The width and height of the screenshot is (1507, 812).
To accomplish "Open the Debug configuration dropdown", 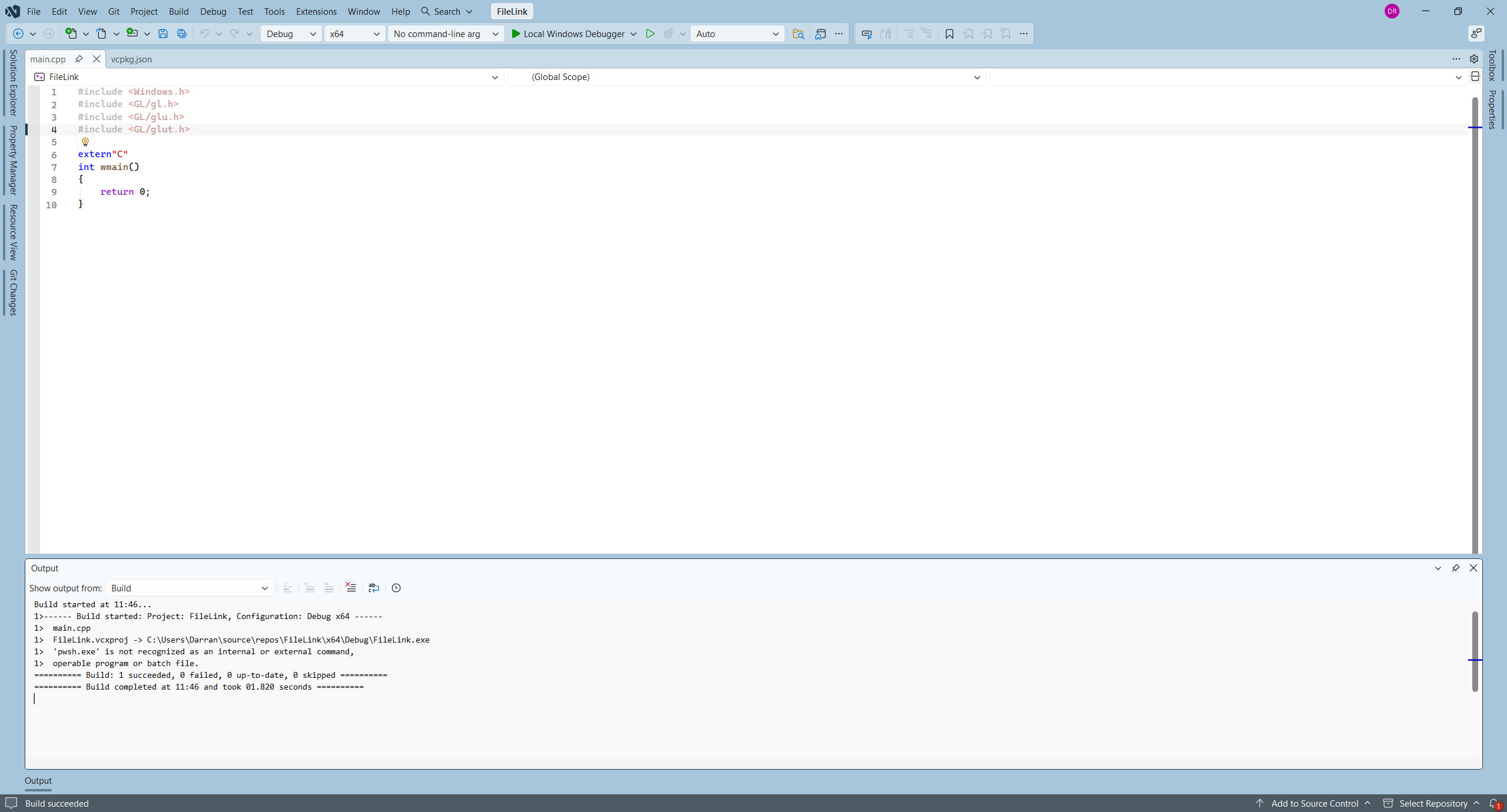I will 291,34.
